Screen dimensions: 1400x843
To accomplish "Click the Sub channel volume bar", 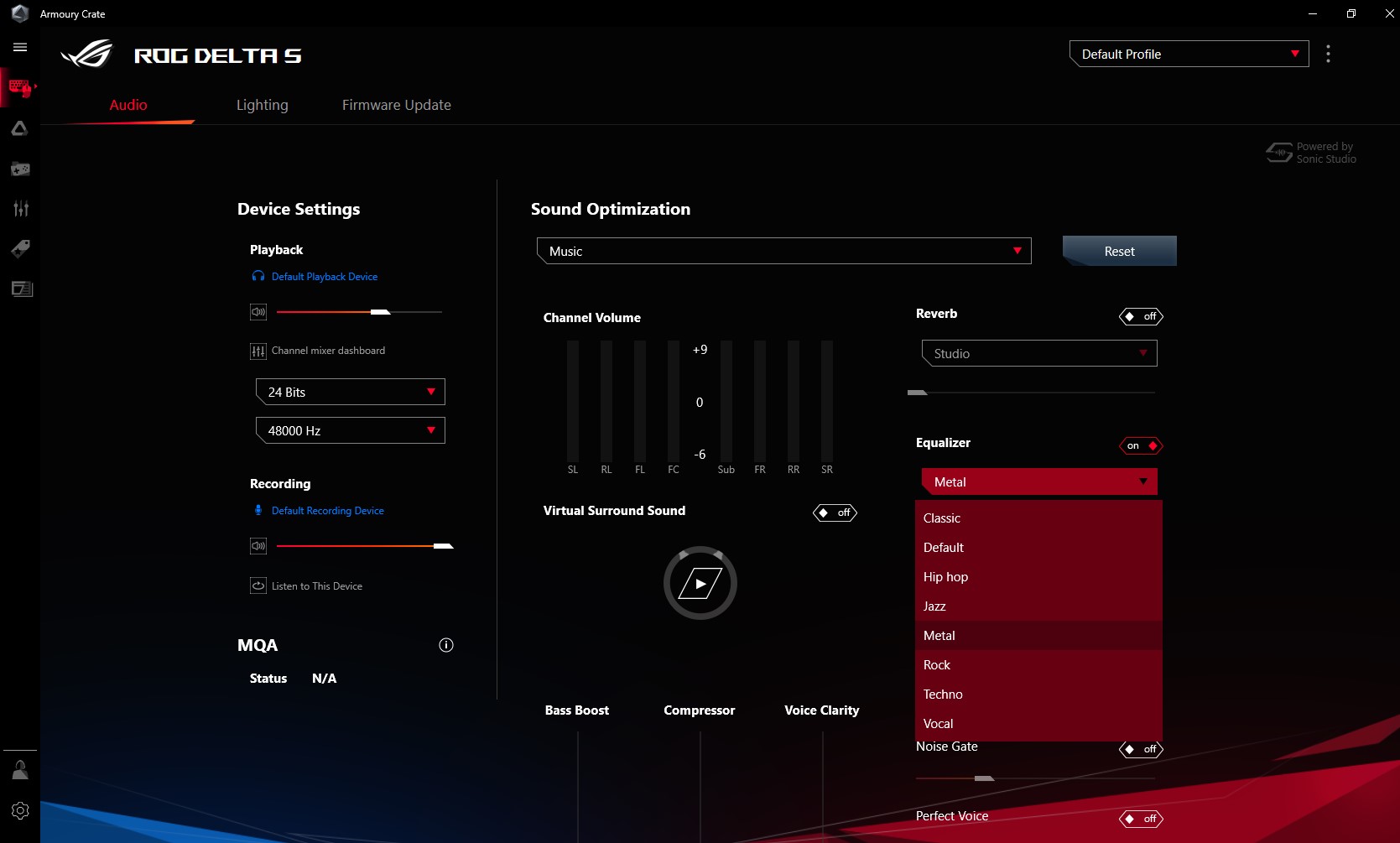I will (x=726, y=401).
